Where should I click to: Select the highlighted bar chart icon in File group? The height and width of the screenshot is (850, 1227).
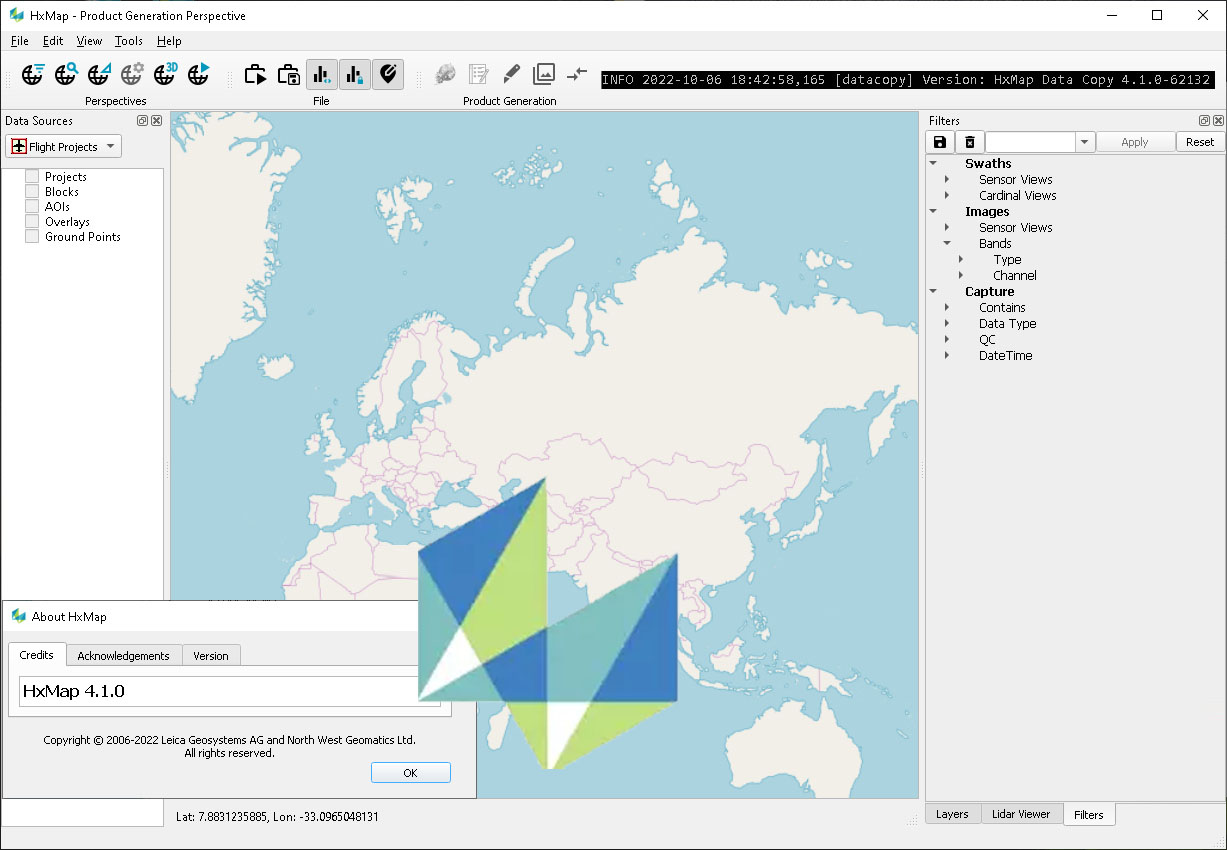(x=321, y=74)
